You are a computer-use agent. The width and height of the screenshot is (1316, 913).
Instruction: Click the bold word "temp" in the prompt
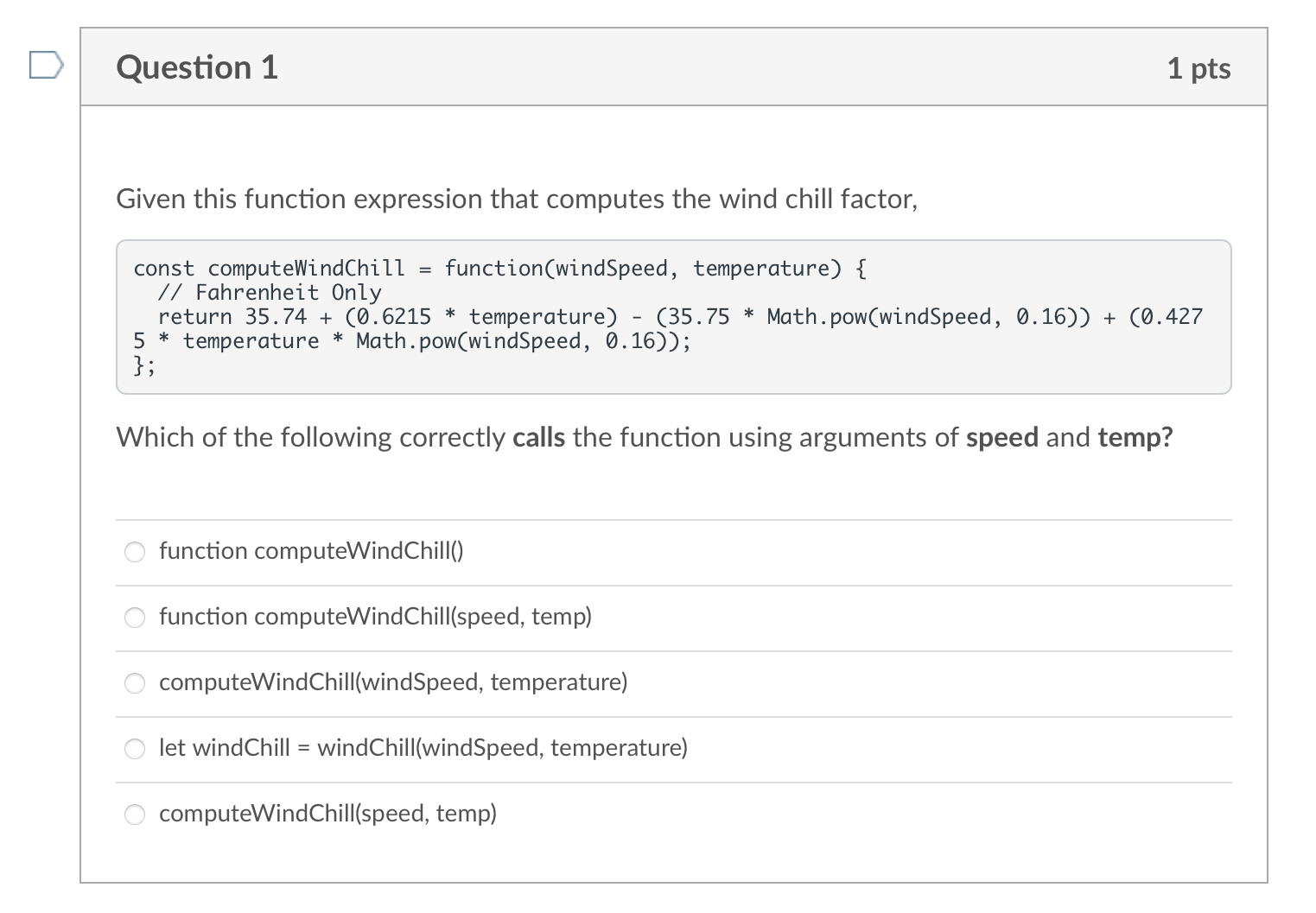tap(1133, 438)
